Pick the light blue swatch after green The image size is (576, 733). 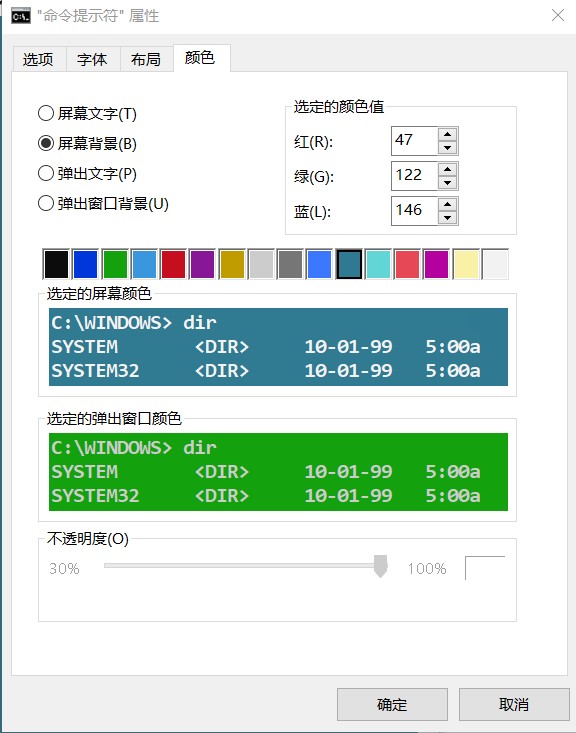click(144, 264)
